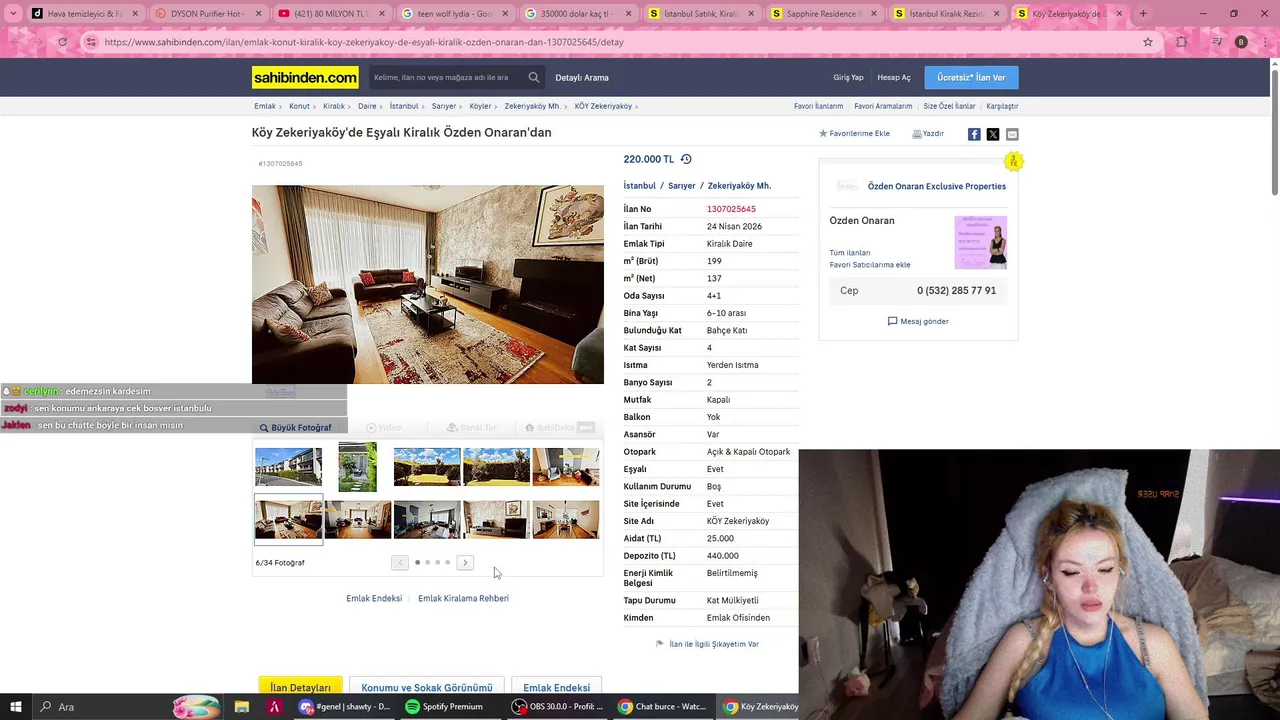This screenshot has width=1280, height=720.
Task: Open Konumu ve Sokak Görünümü tab
Action: [427, 687]
